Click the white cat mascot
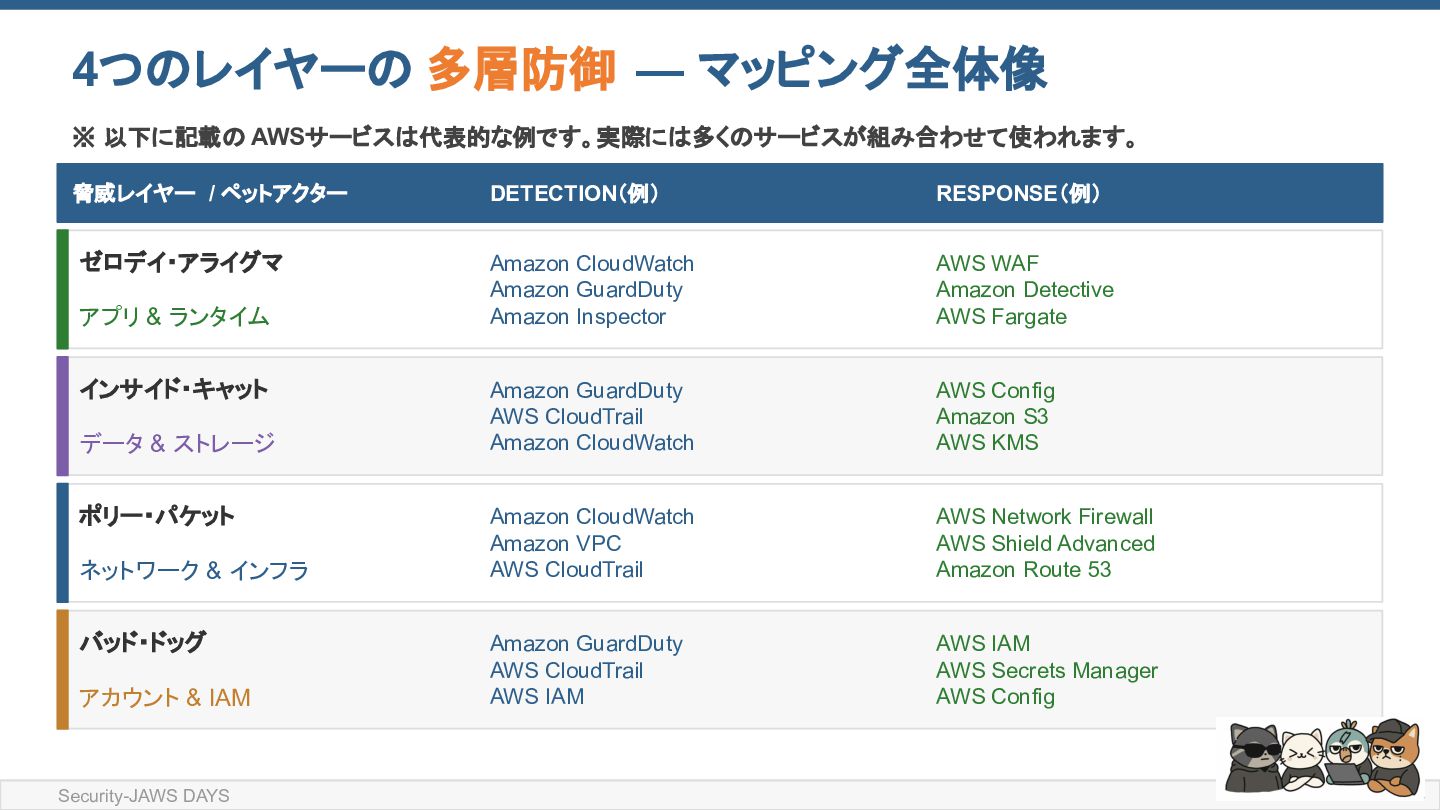The height and width of the screenshot is (810, 1440). tap(1301, 760)
